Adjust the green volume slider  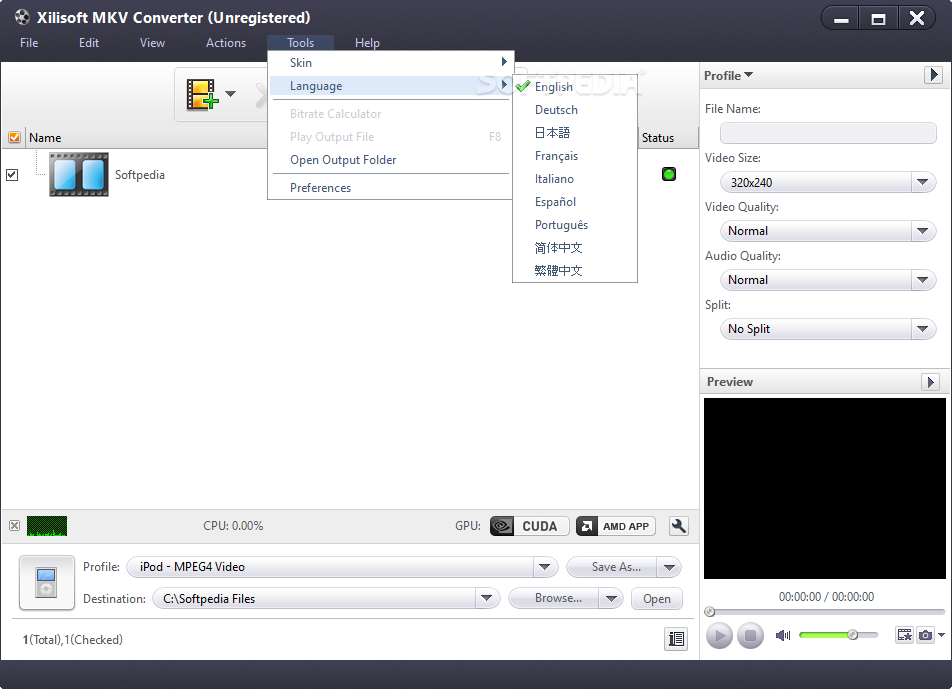838,635
